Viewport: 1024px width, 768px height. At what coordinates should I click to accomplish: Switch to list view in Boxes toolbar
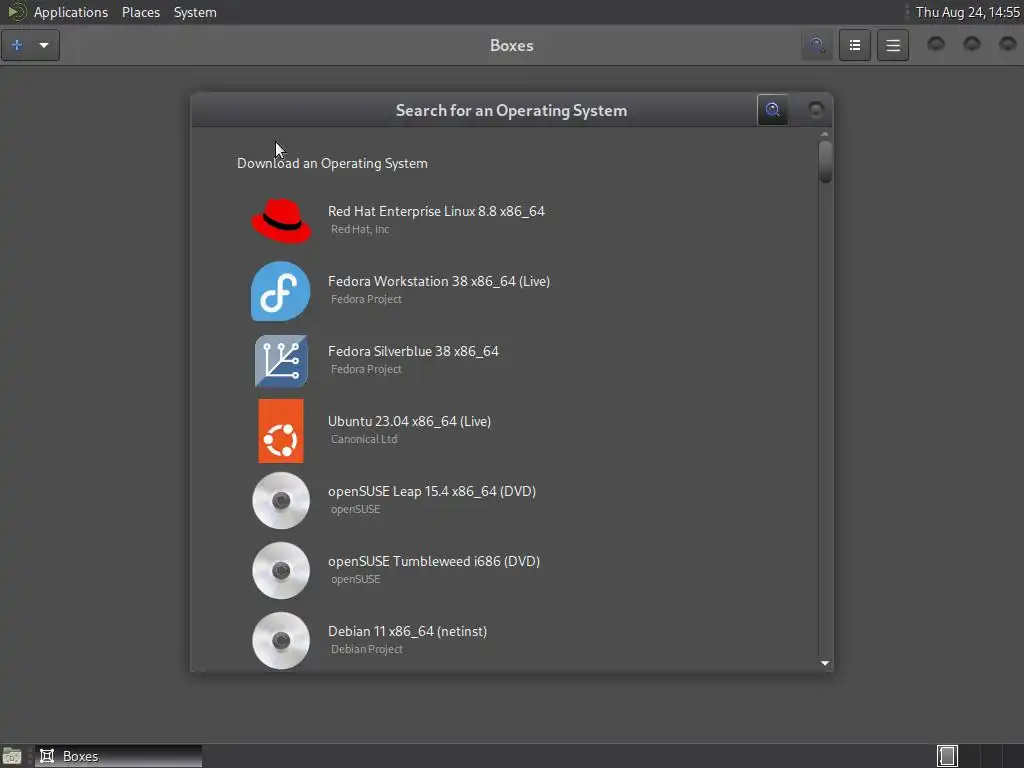854,45
